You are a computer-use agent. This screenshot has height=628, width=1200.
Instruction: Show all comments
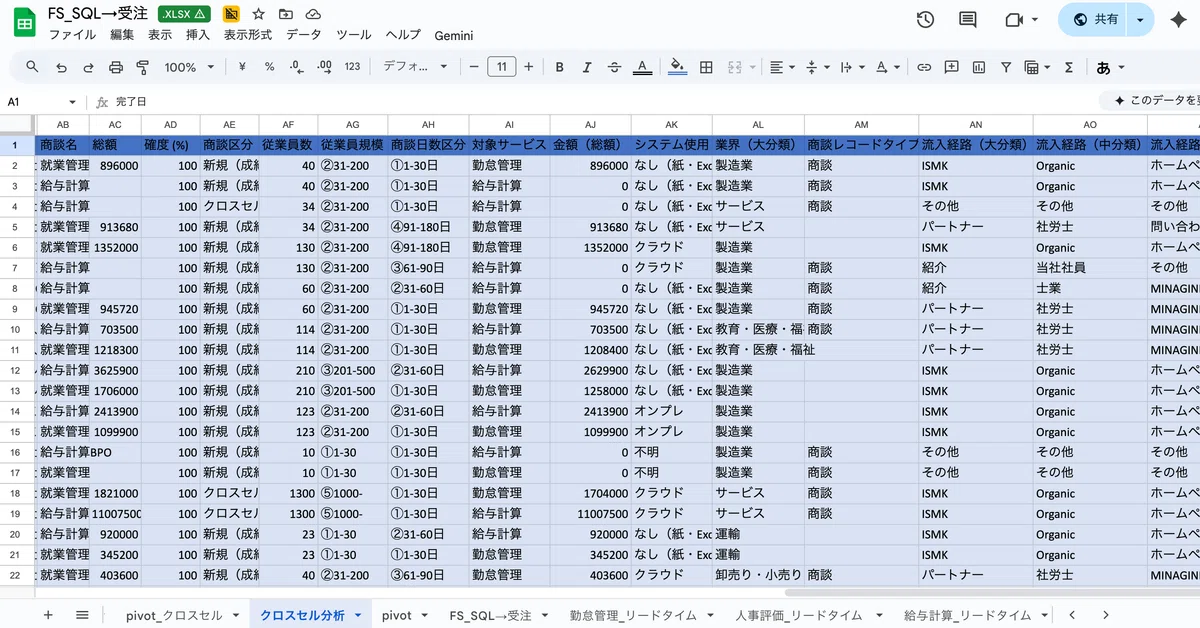click(967, 19)
